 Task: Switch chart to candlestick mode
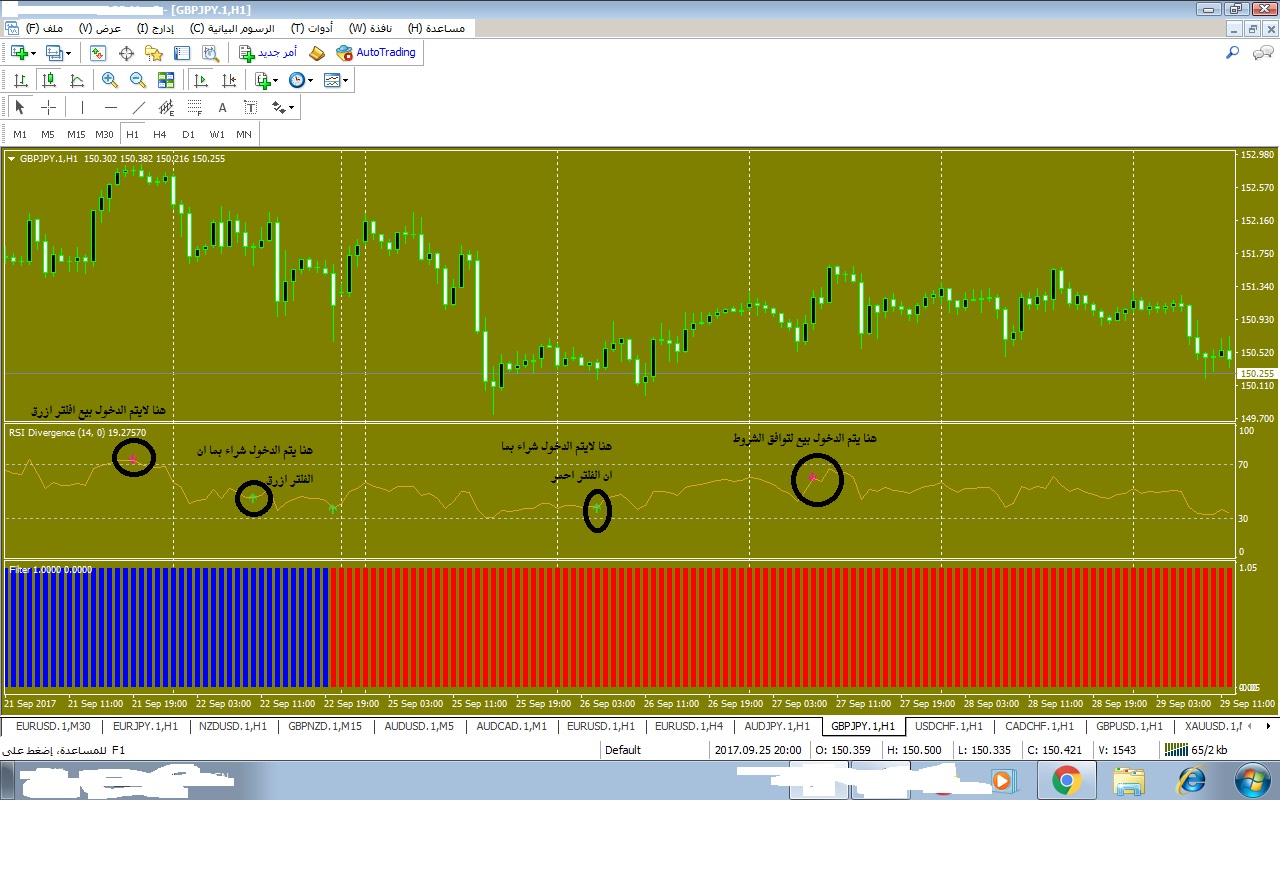click(48, 80)
